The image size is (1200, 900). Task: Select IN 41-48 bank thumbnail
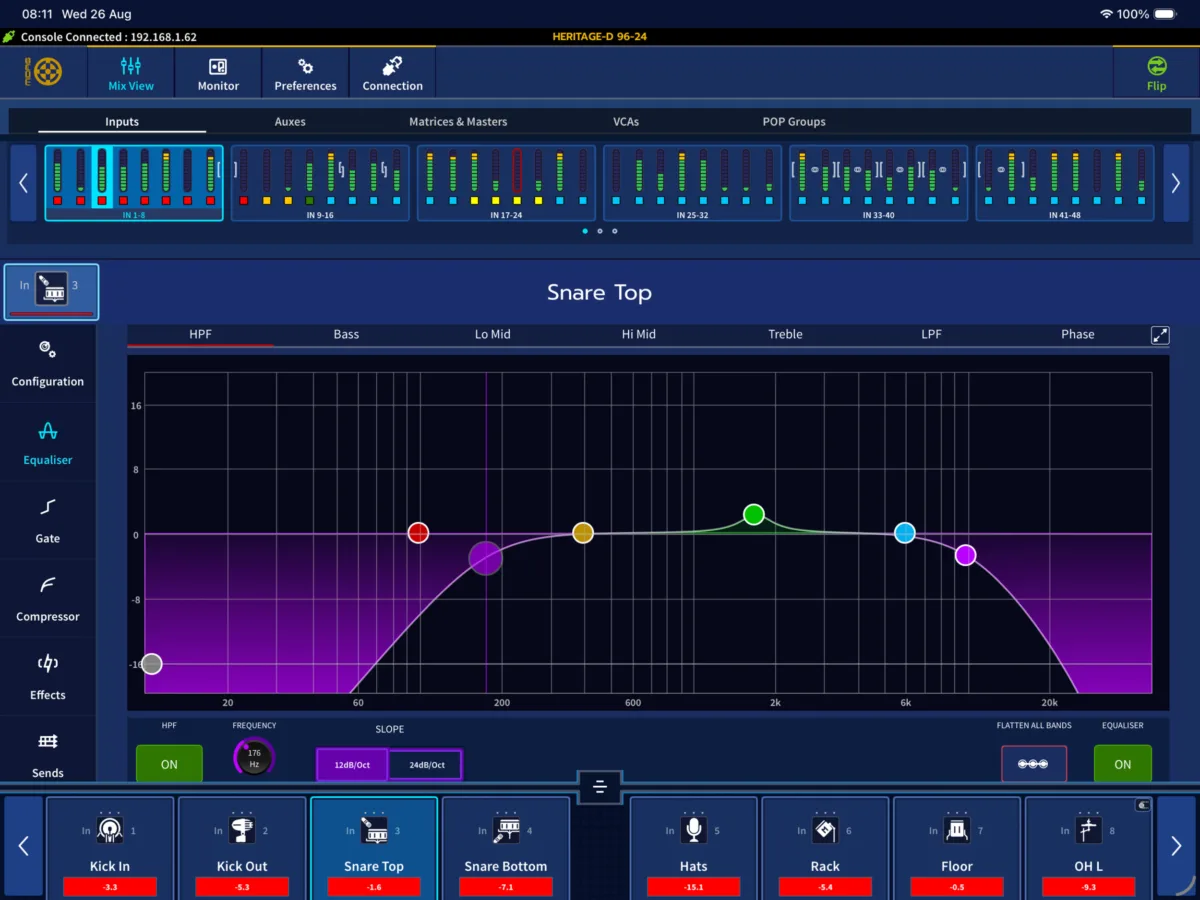pos(1064,183)
